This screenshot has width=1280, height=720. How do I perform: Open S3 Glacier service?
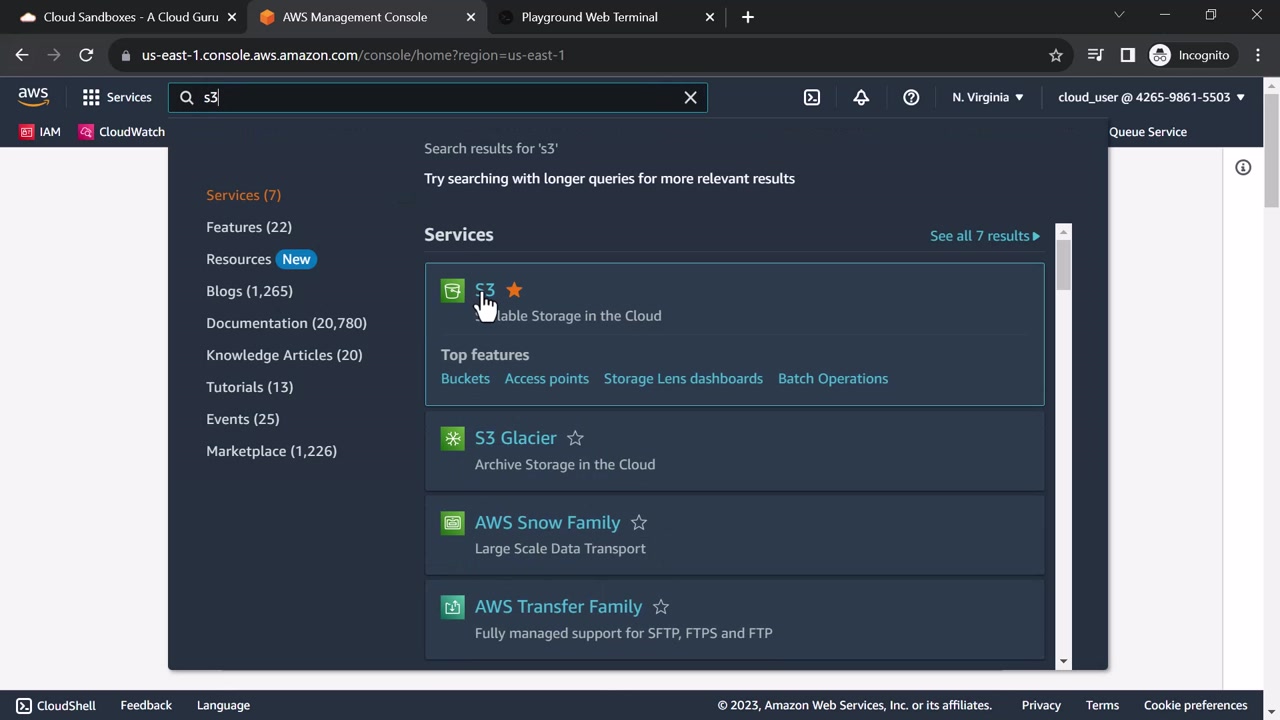(516, 438)
